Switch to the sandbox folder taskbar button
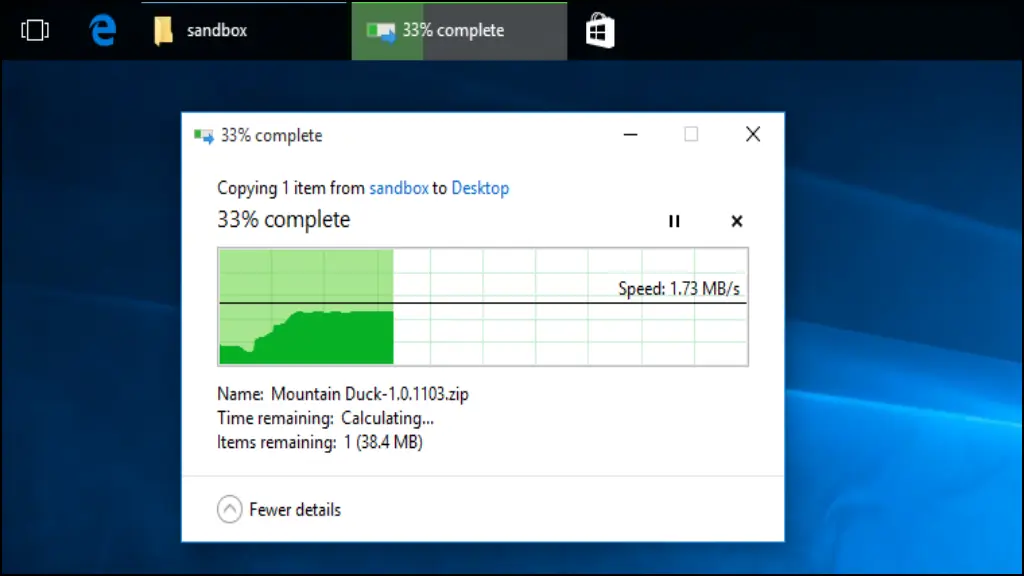Viewport: 1024px width, 576px height. (244, 31)
